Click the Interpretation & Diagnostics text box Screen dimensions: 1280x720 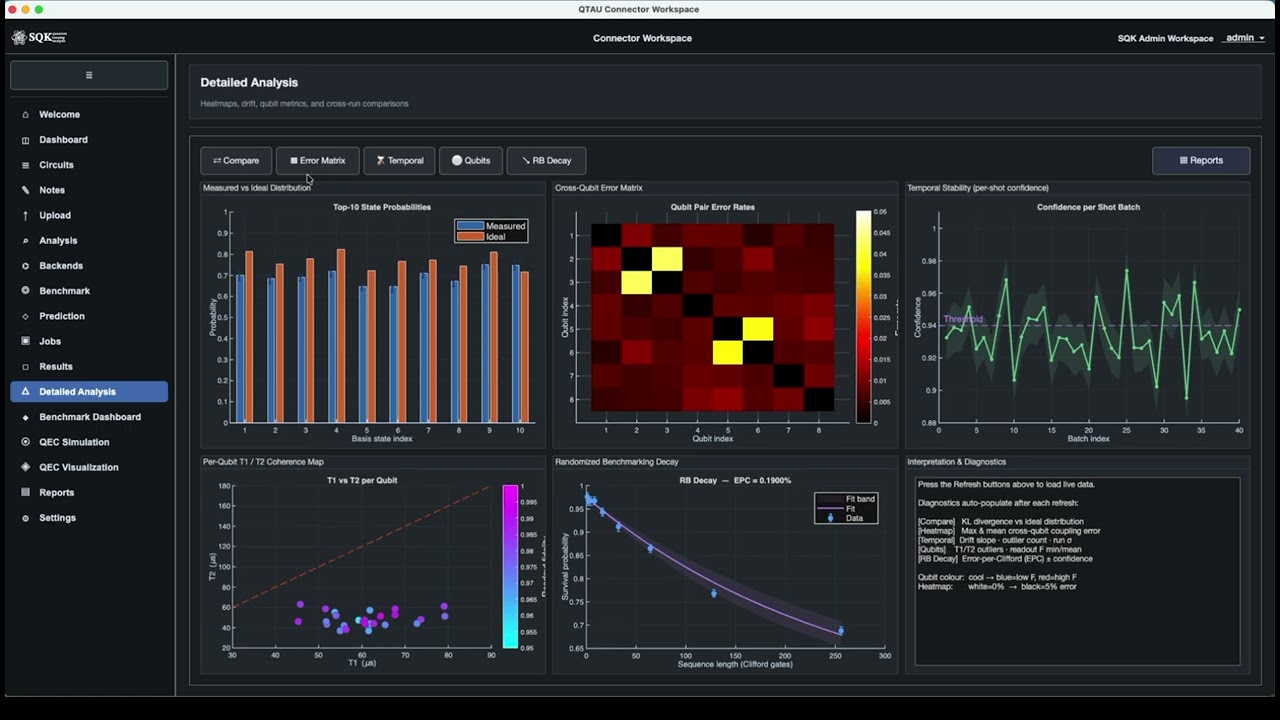(1077, 570)
